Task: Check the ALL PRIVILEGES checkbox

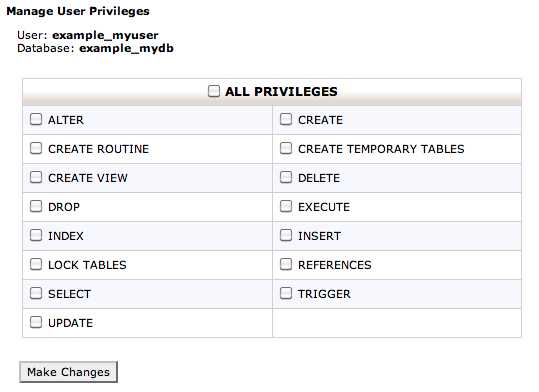Action: click(x=214, y=91)
